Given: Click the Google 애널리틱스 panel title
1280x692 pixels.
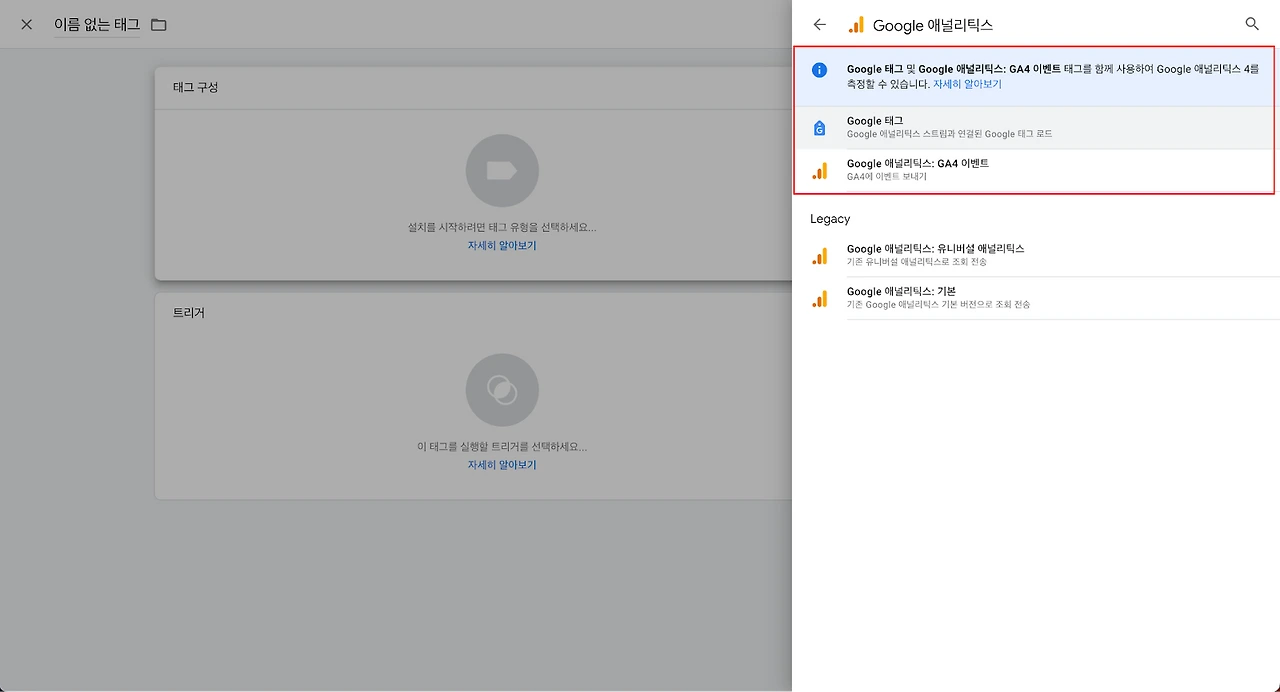Looking at the screenshot, I should [933, 25].
